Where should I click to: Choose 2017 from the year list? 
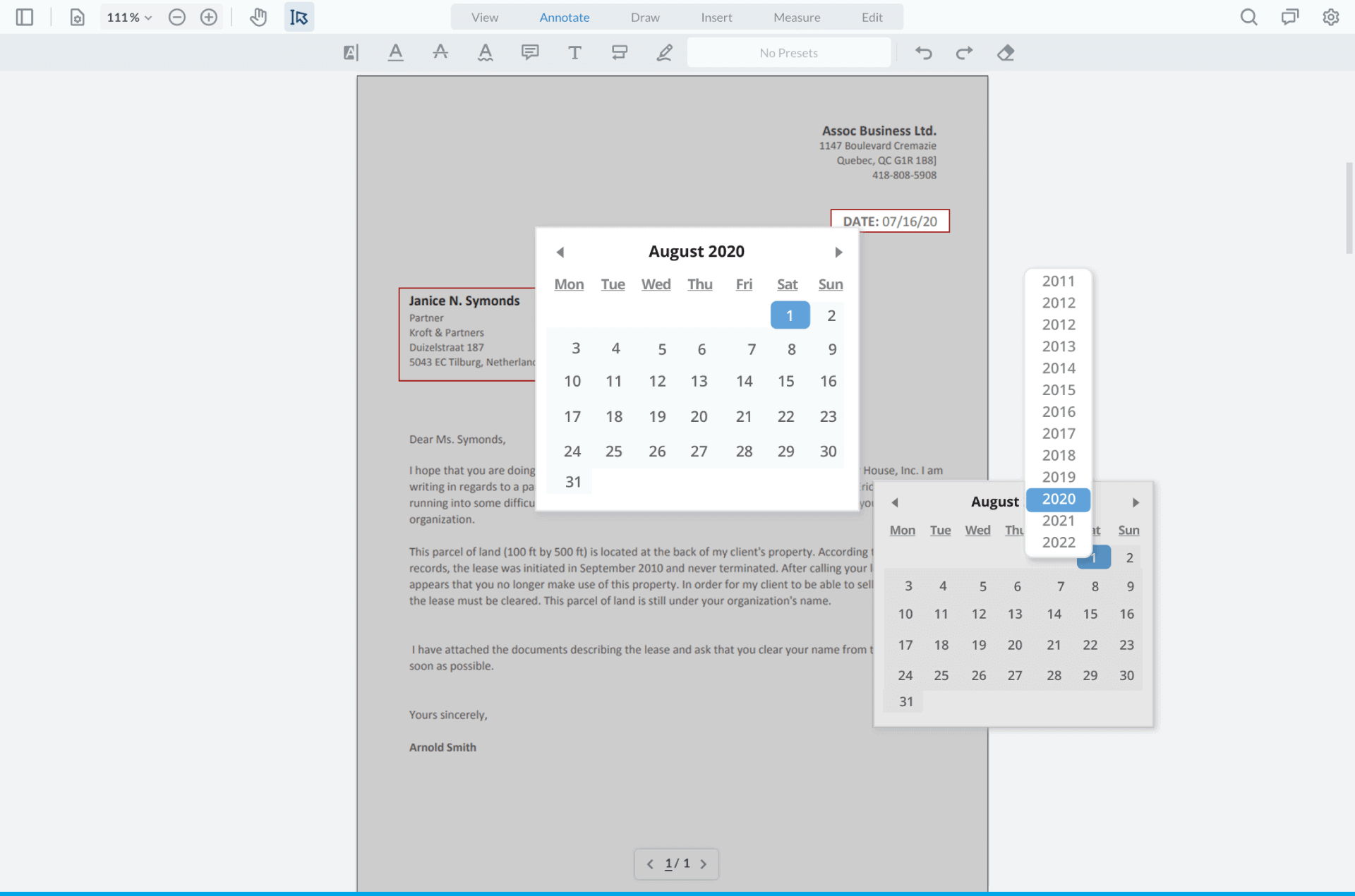point(1058,434)
